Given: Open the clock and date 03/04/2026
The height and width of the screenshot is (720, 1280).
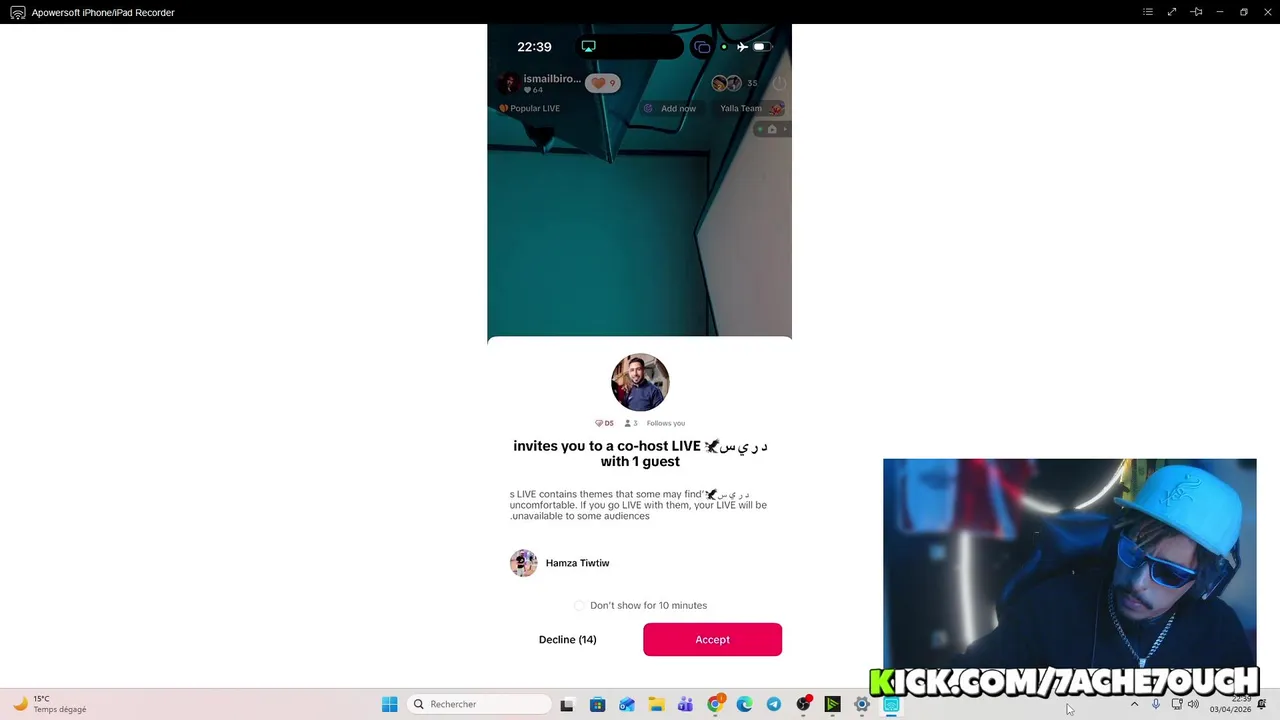Looking at the screenshot, I should pyautogui.click(x=1231, y=704).
